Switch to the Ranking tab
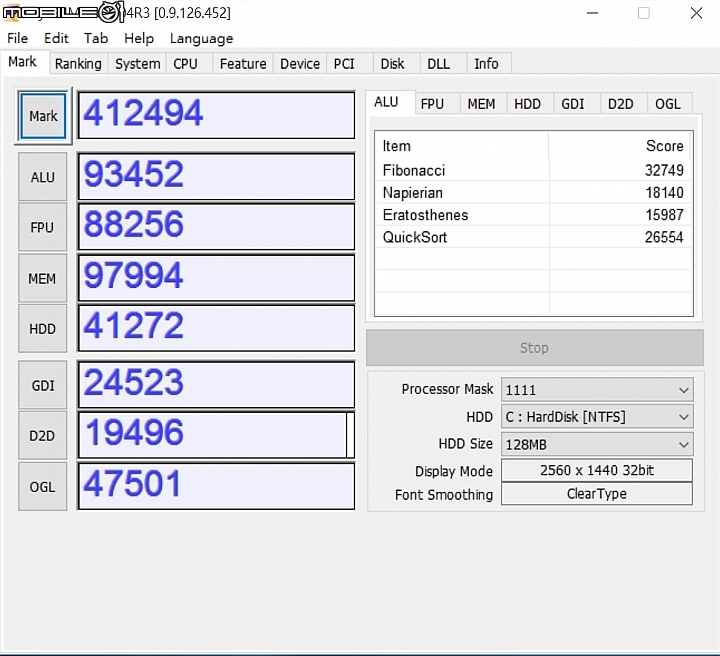The image size is (720, 656). pyautogui.click(x=78, y=64)
